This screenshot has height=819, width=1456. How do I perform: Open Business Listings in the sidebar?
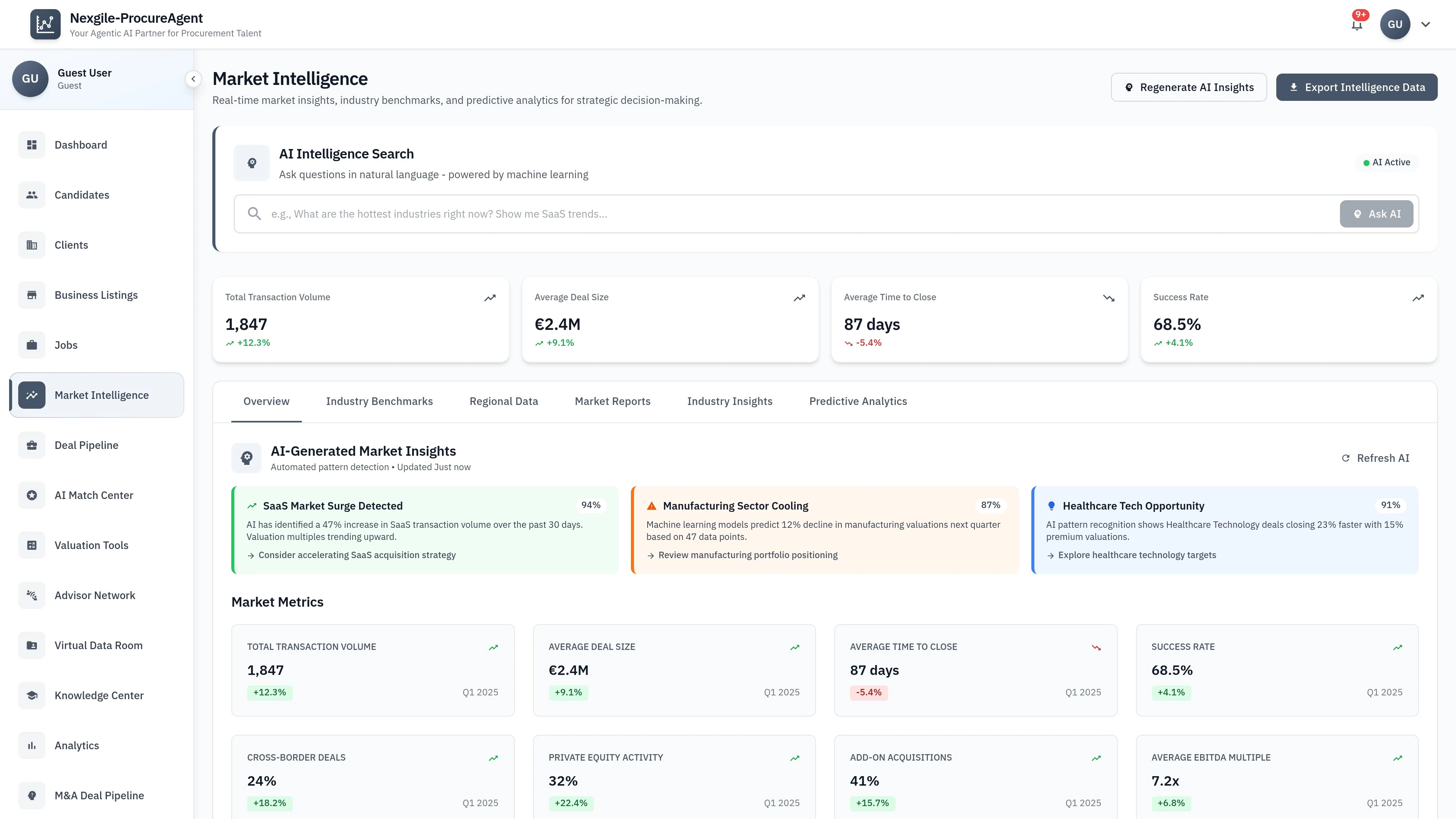tap(96, 295)
